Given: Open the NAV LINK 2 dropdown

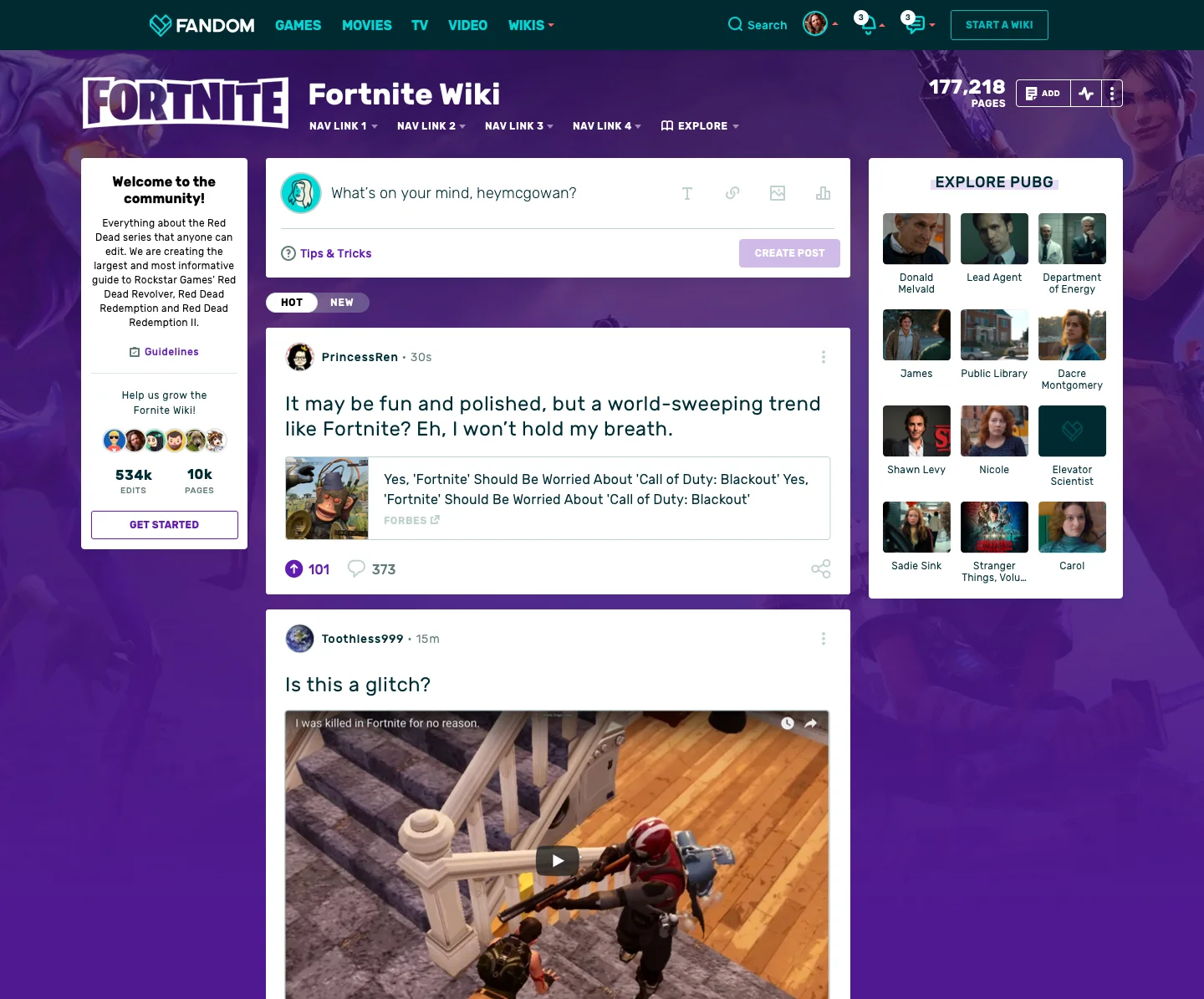Looking at the screenshot, I should click(x=431, y=126).
